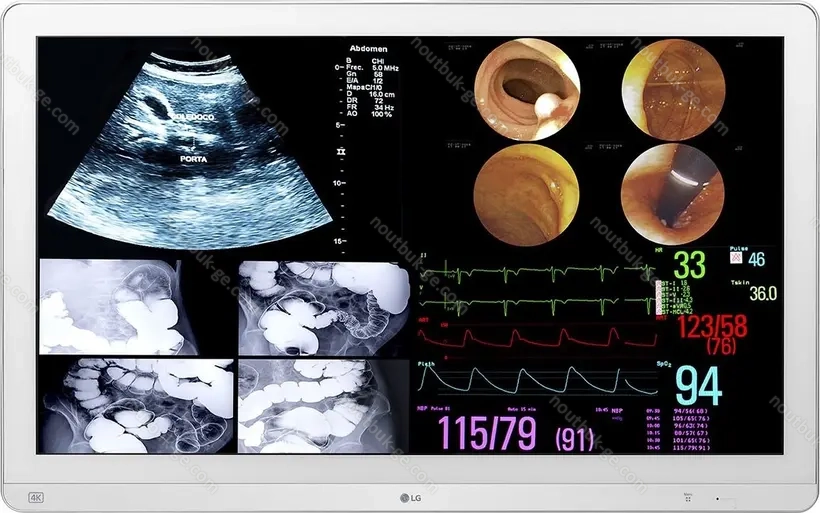Viewport: 820px width, 513px height.
Task: Click the 4K badge on the bezel
Action: coord(36,496)
